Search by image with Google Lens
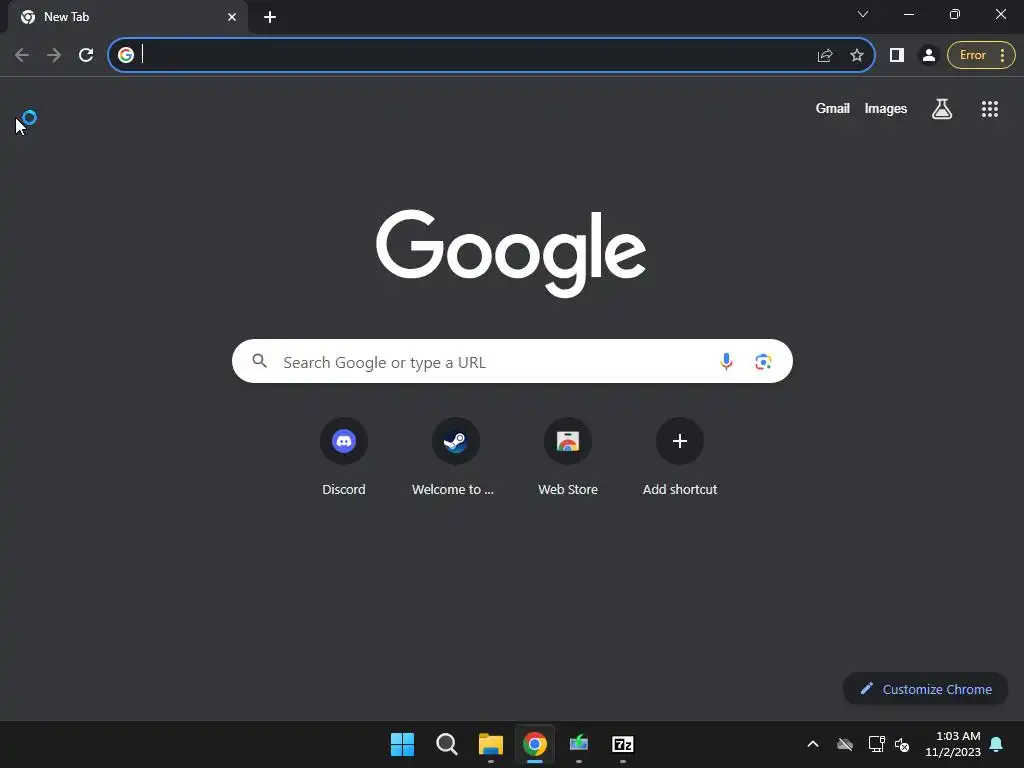 click(x=763, y=361)
